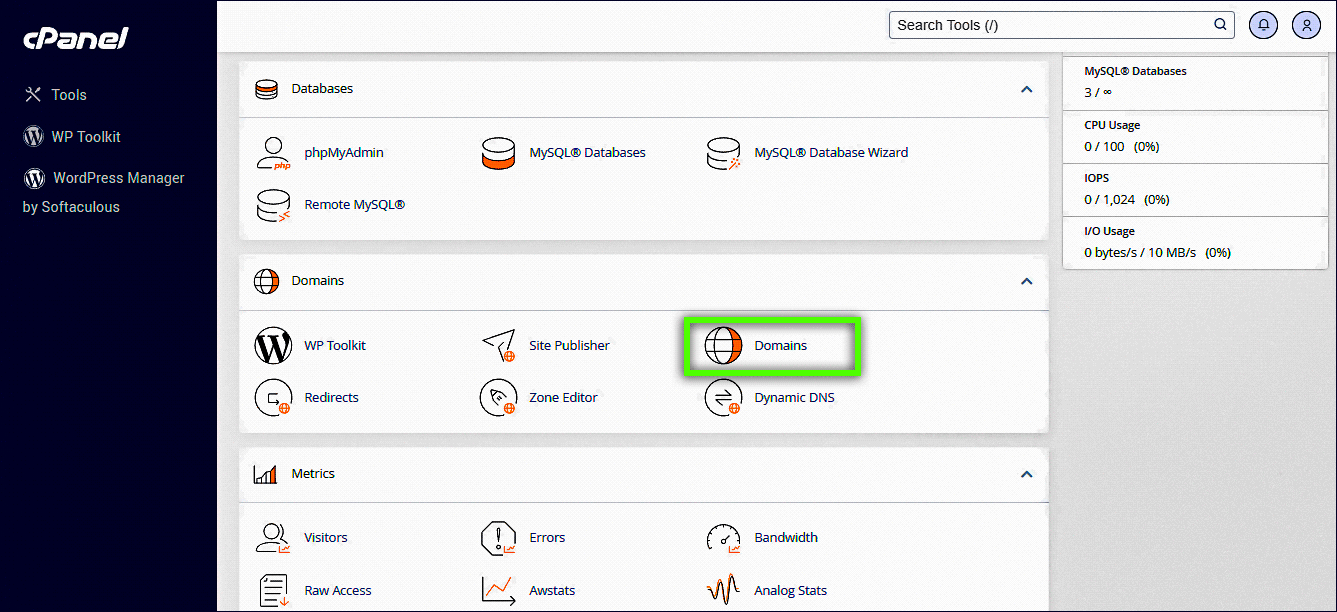This screenshot has width=1337, height=612.
Task: Collapse the Databases section
Action: point(1026,89)
